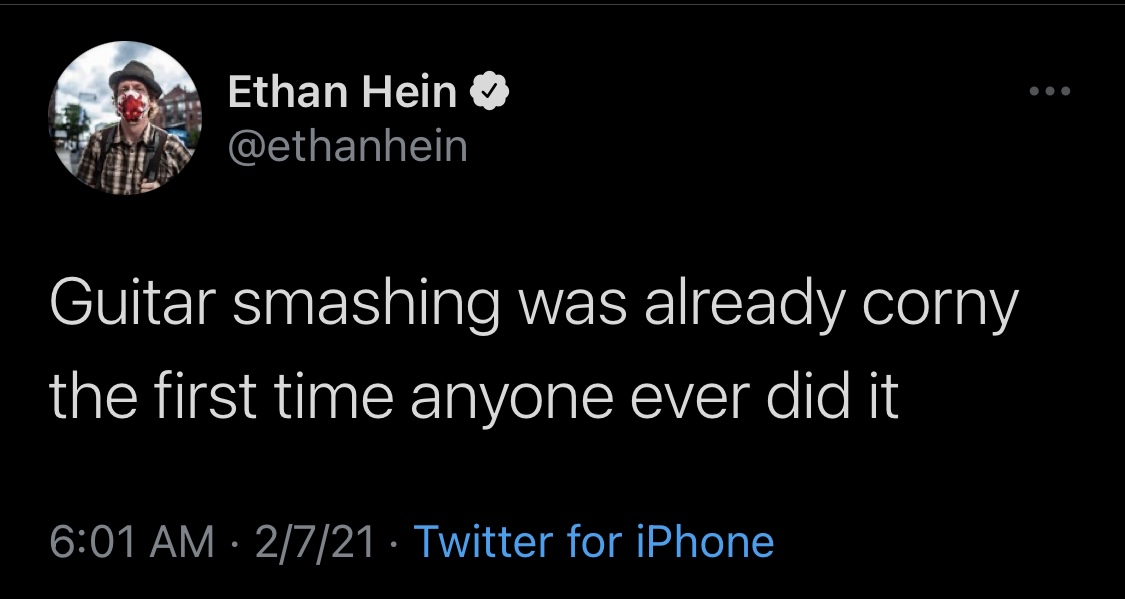Open the Twitter for iPhone source link

click(x=594, y=541)
